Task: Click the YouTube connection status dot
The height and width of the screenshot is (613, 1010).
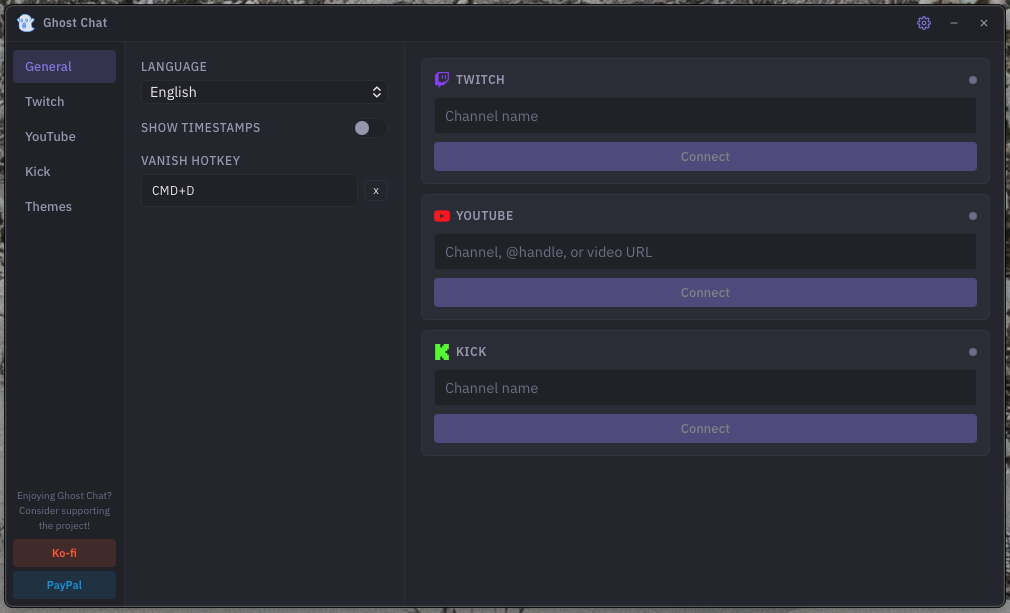Action: click(x=971, y=215)
